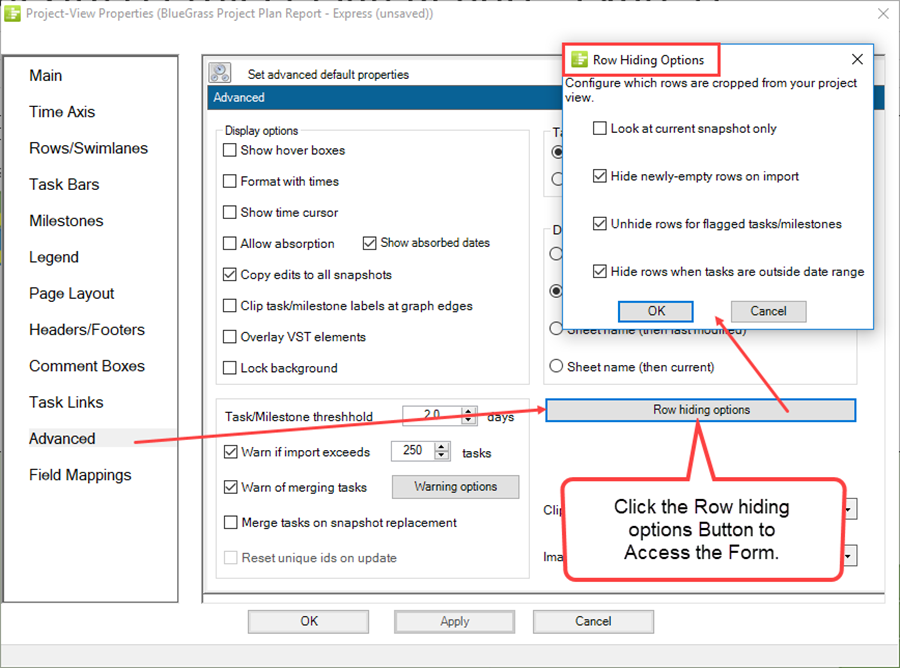
Task: Click the 250 tasks input field
Action: coord(413,451)
